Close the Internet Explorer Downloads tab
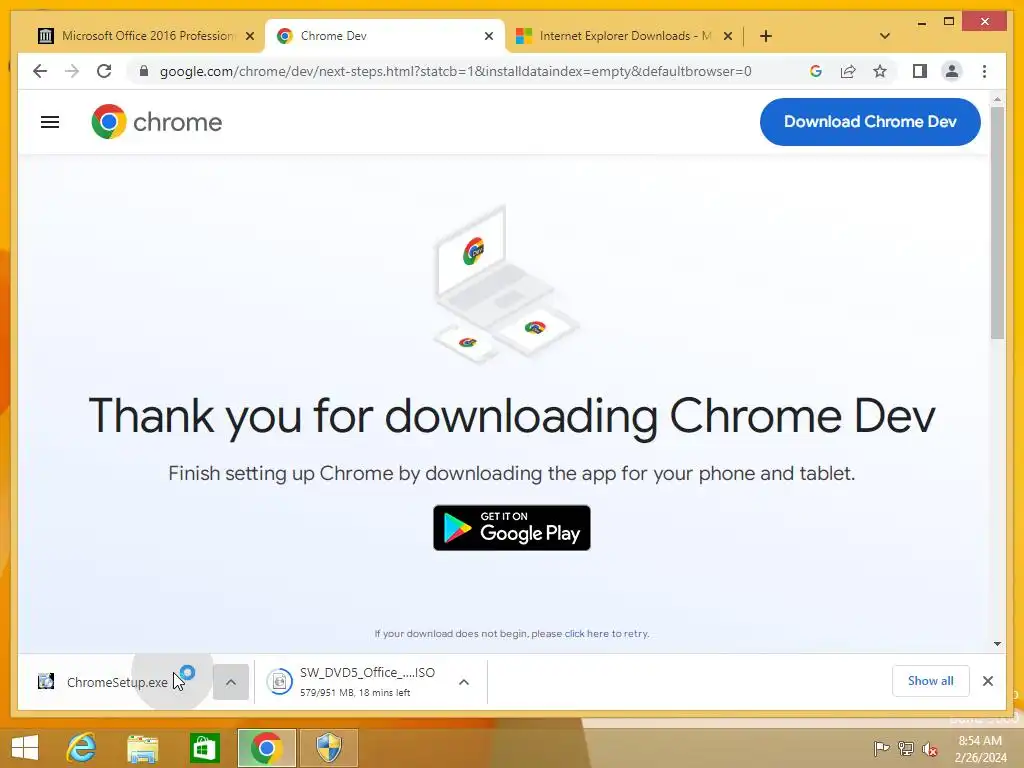The height and width of the screenshot is (768, 1024). pyautogui.click(x=728, y=36)
